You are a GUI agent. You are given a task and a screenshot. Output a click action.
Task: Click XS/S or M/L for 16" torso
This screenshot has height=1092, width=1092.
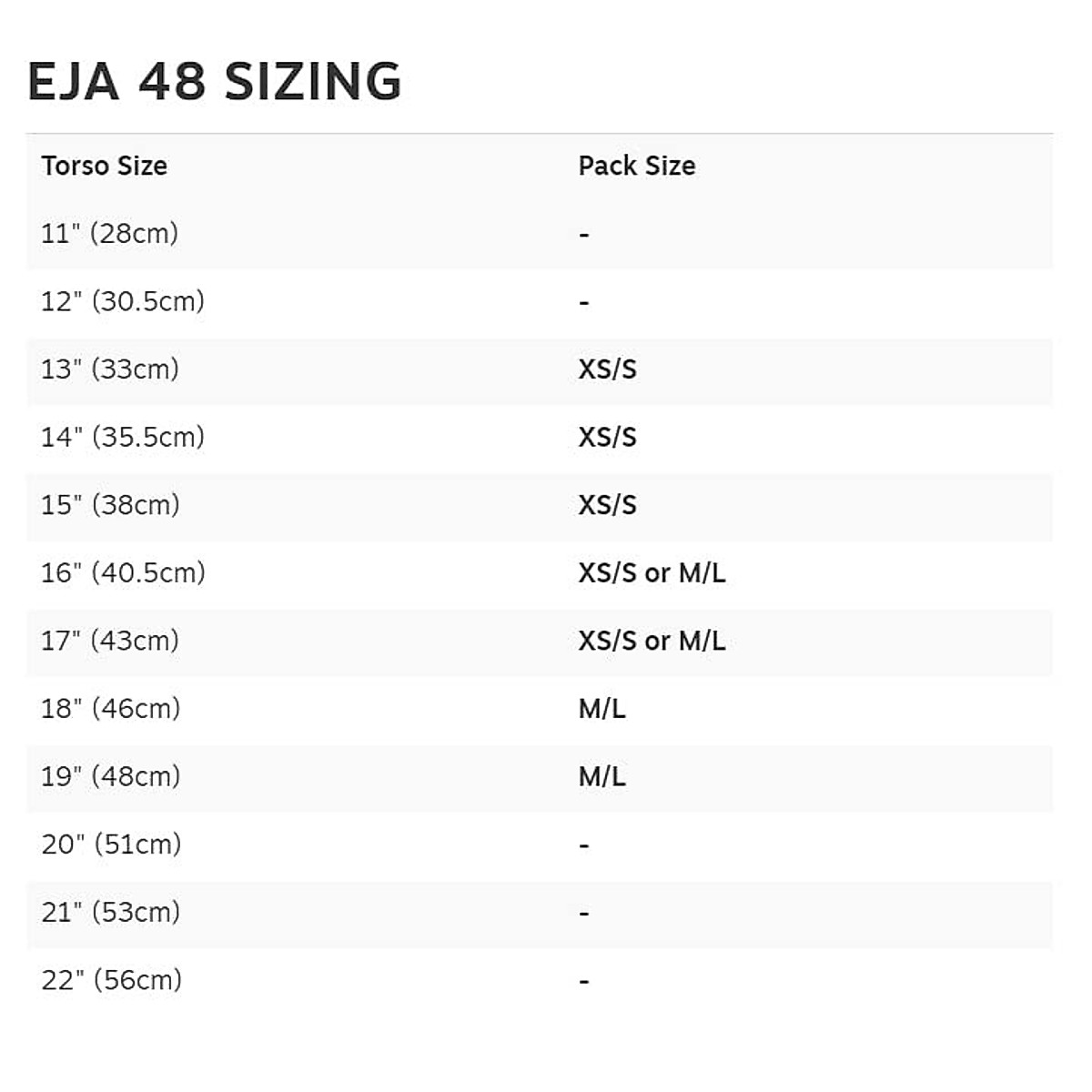pos(652,573)
